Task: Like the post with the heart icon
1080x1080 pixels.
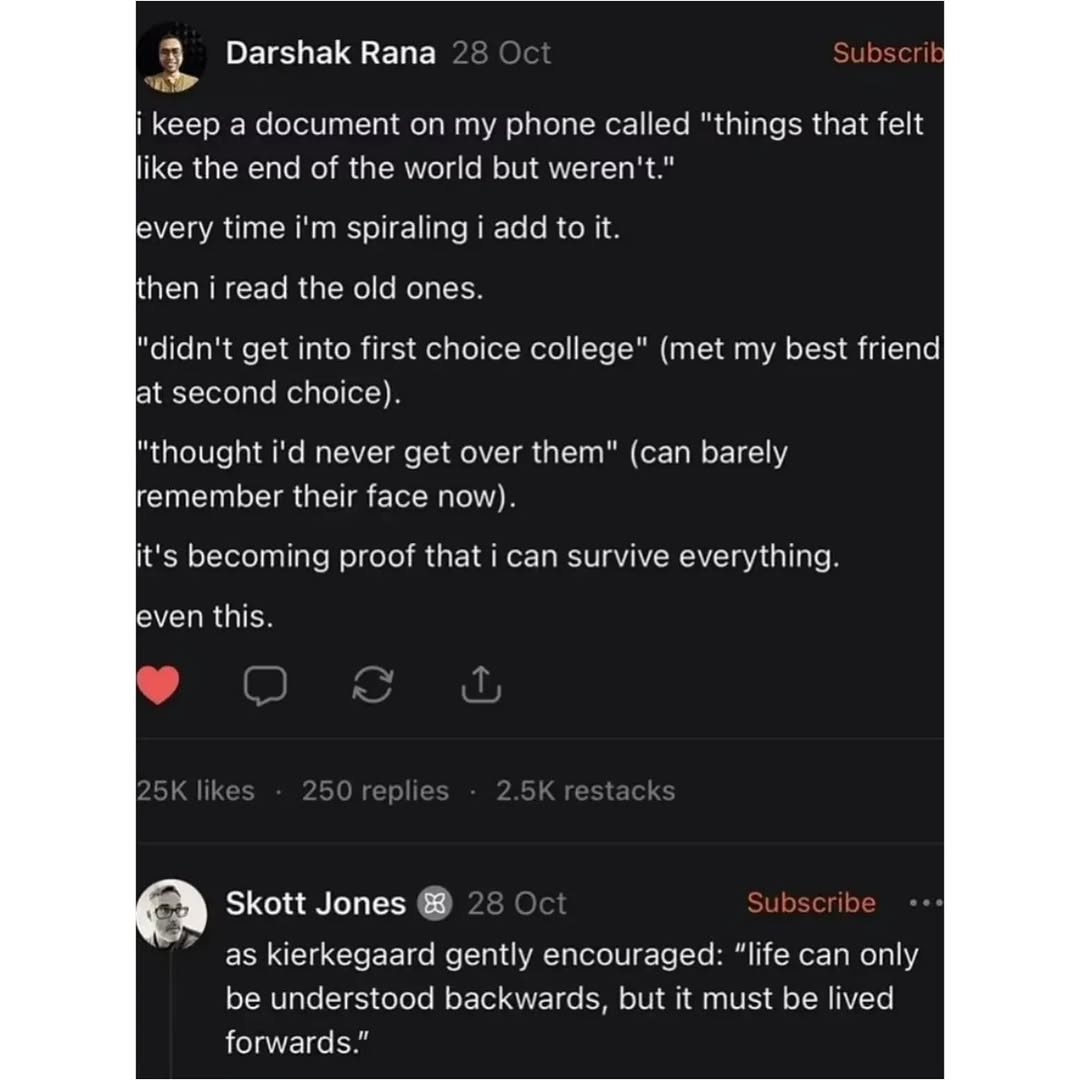Action: [158, 685]
